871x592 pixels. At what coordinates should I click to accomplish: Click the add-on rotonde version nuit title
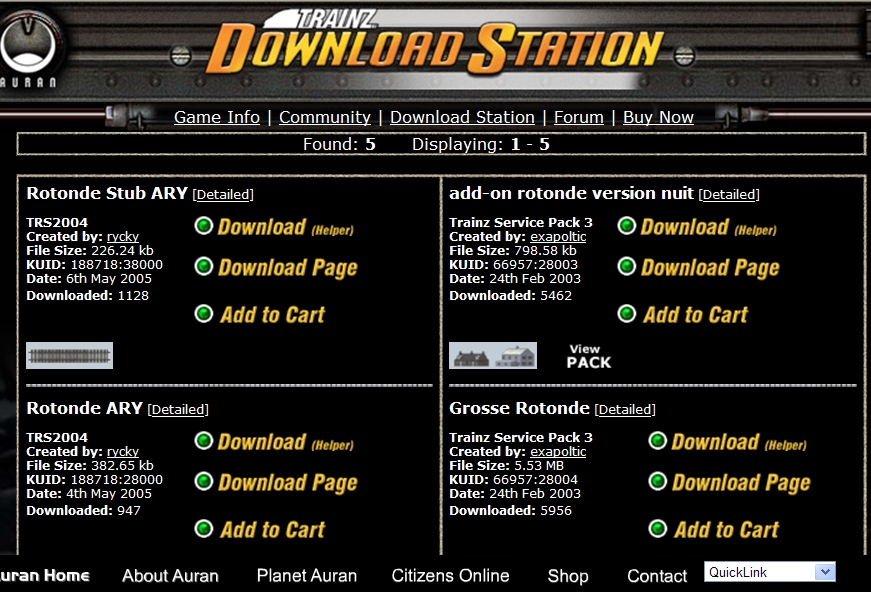click(571, 193)
